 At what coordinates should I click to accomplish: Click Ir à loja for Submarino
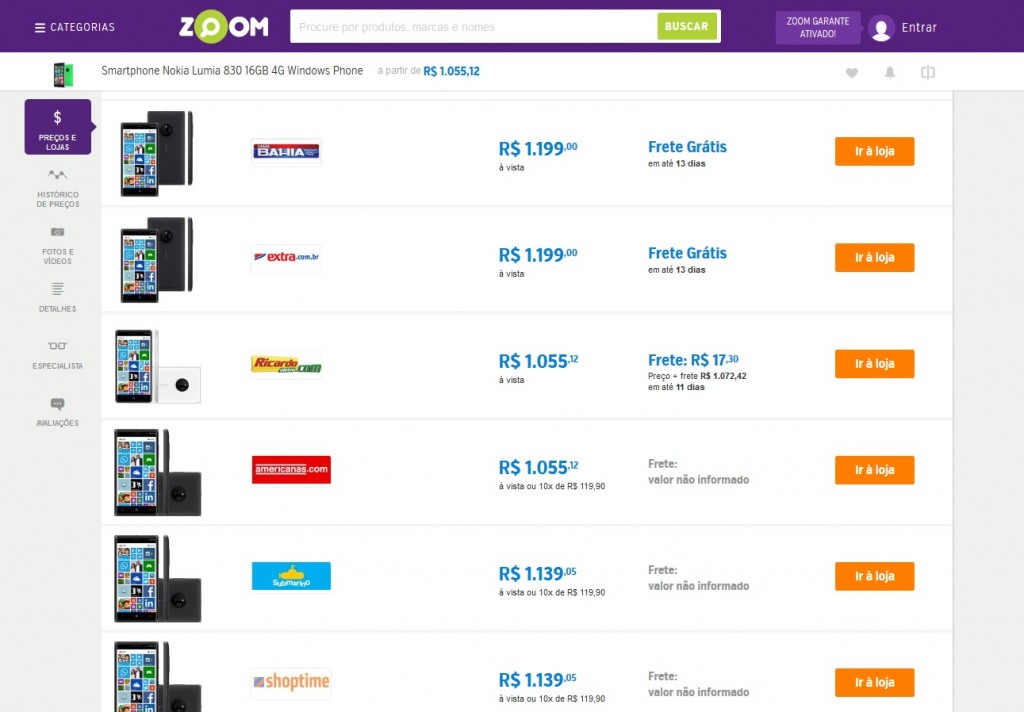874,576
